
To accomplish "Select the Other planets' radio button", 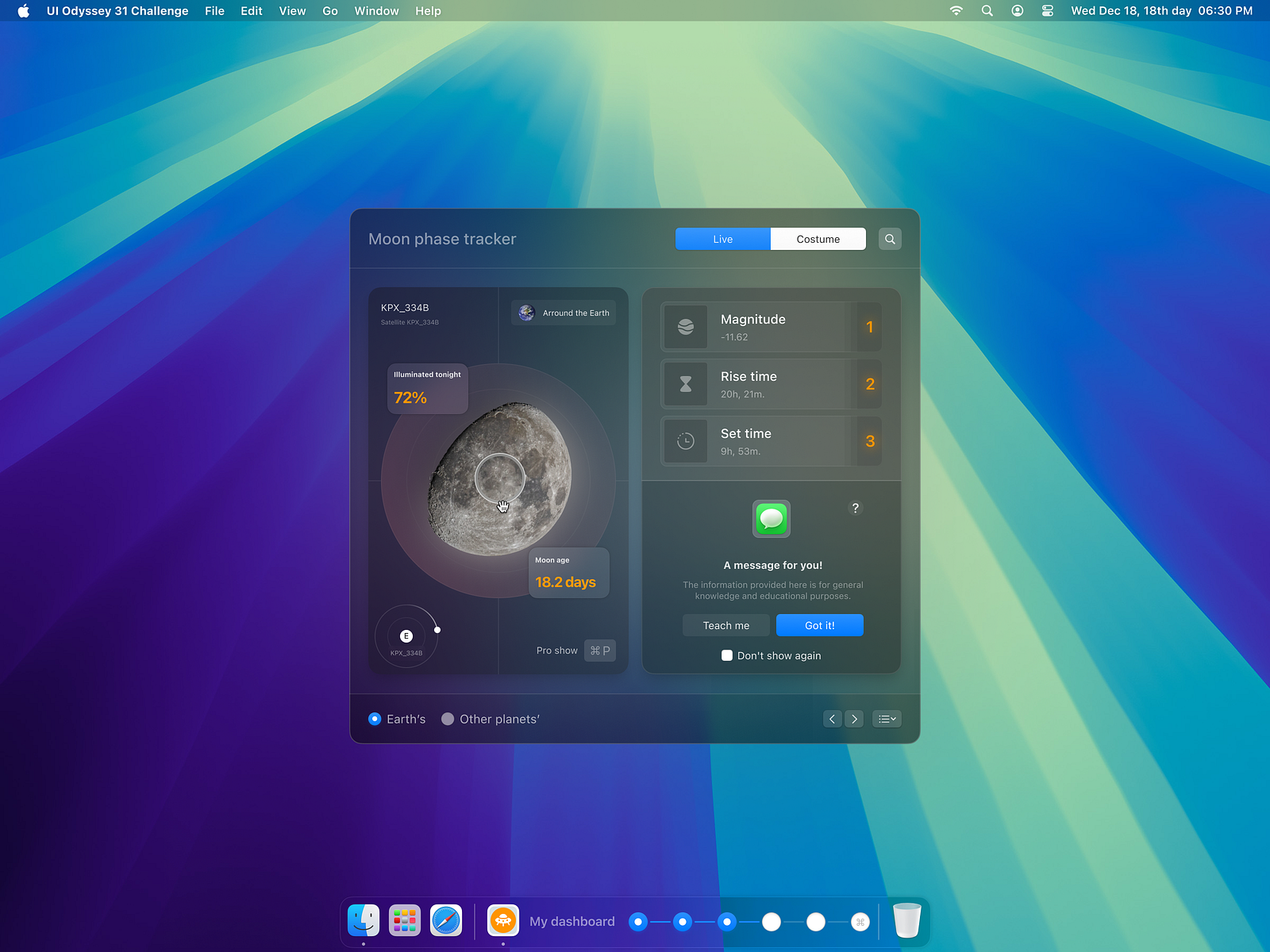I will coord(448,719).
